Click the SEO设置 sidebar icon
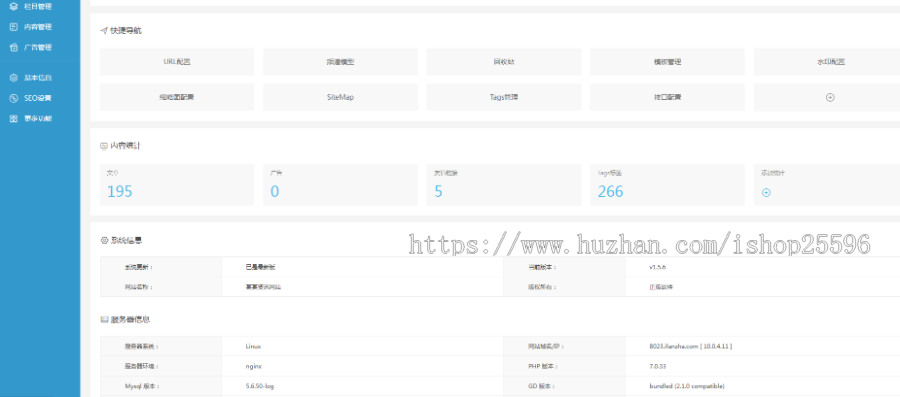Screen dimensions: 900x397 (x=14, y=98)
